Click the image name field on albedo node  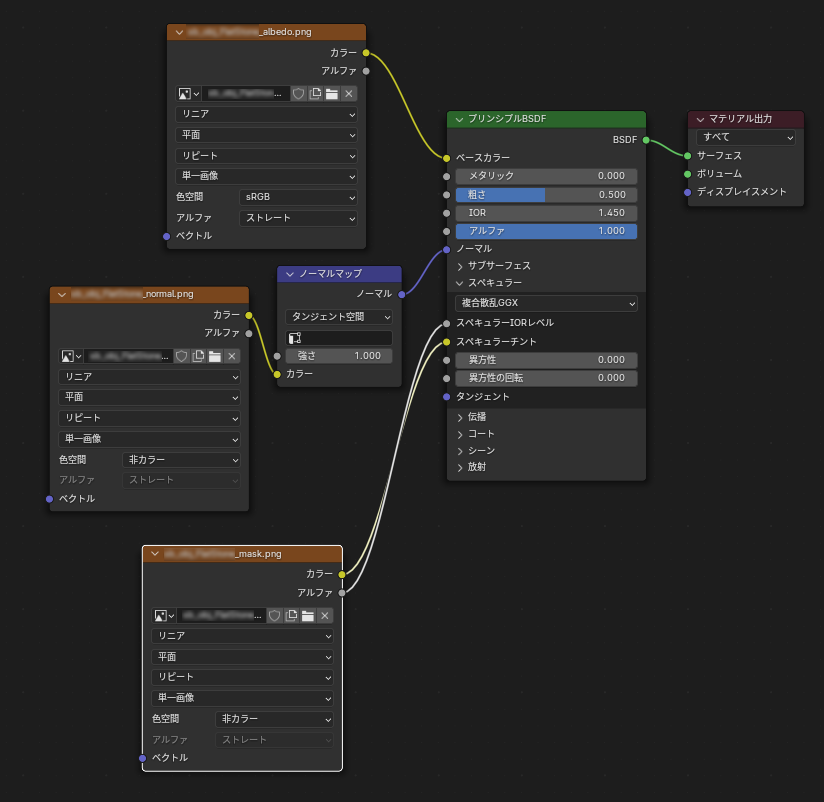click(x=240, y=93)
